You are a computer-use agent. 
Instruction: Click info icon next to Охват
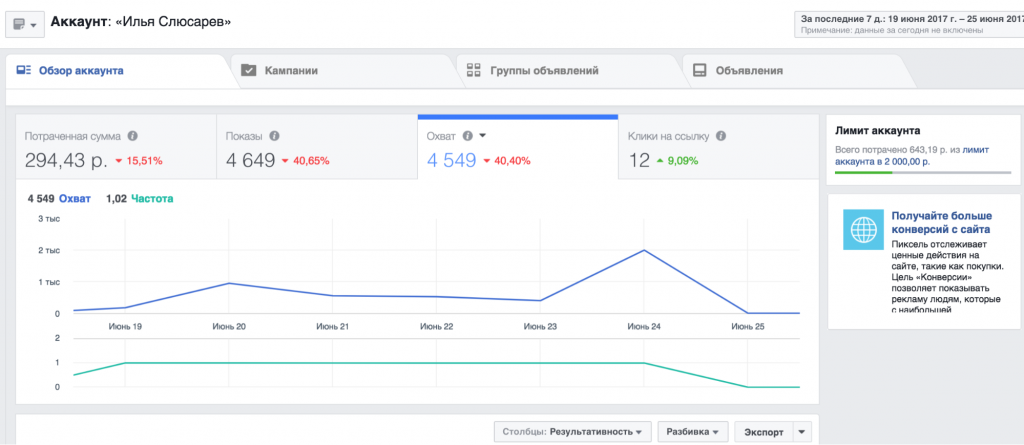(467, 136)
